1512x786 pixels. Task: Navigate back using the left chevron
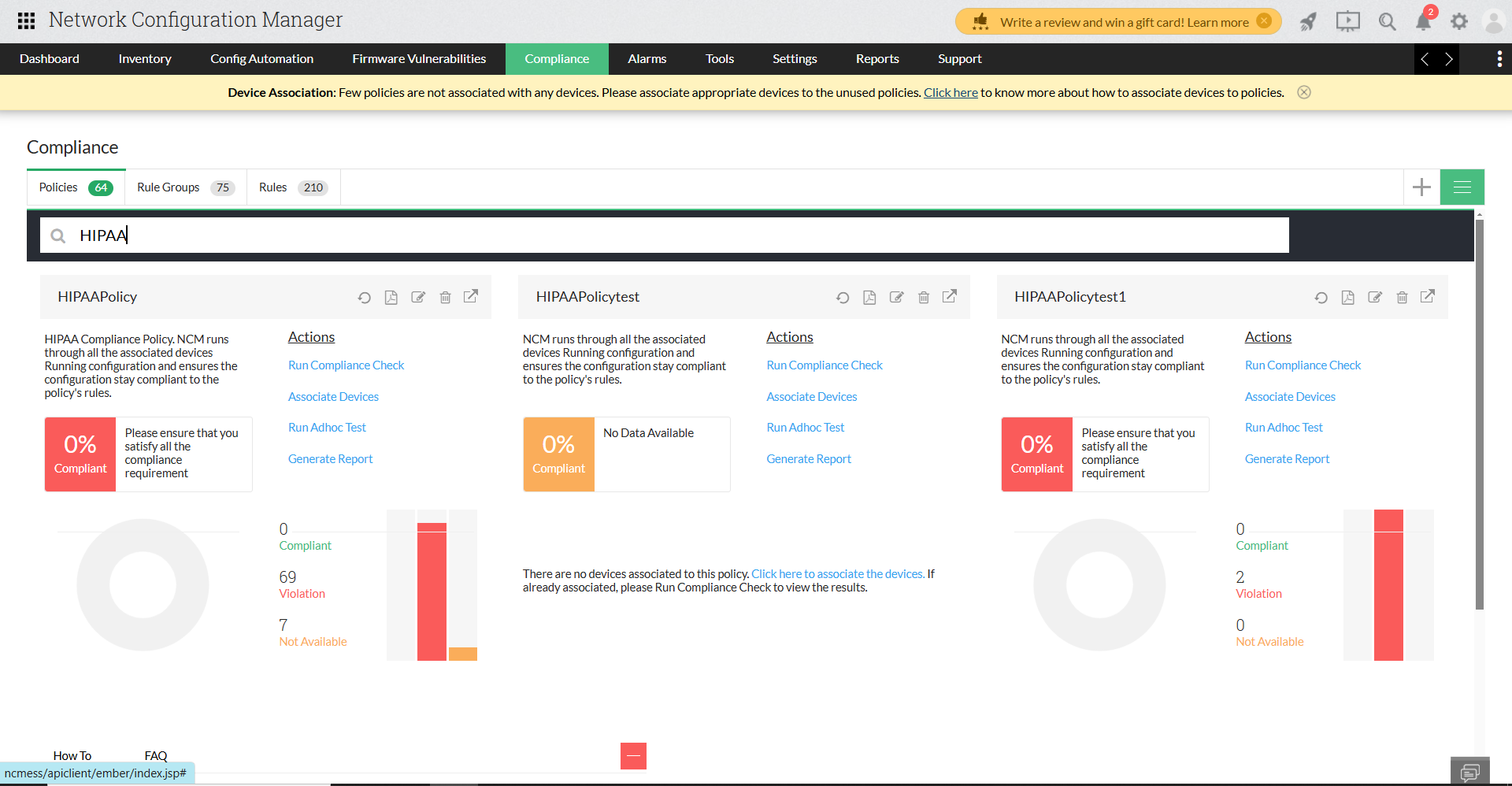tap(1425, 59)
